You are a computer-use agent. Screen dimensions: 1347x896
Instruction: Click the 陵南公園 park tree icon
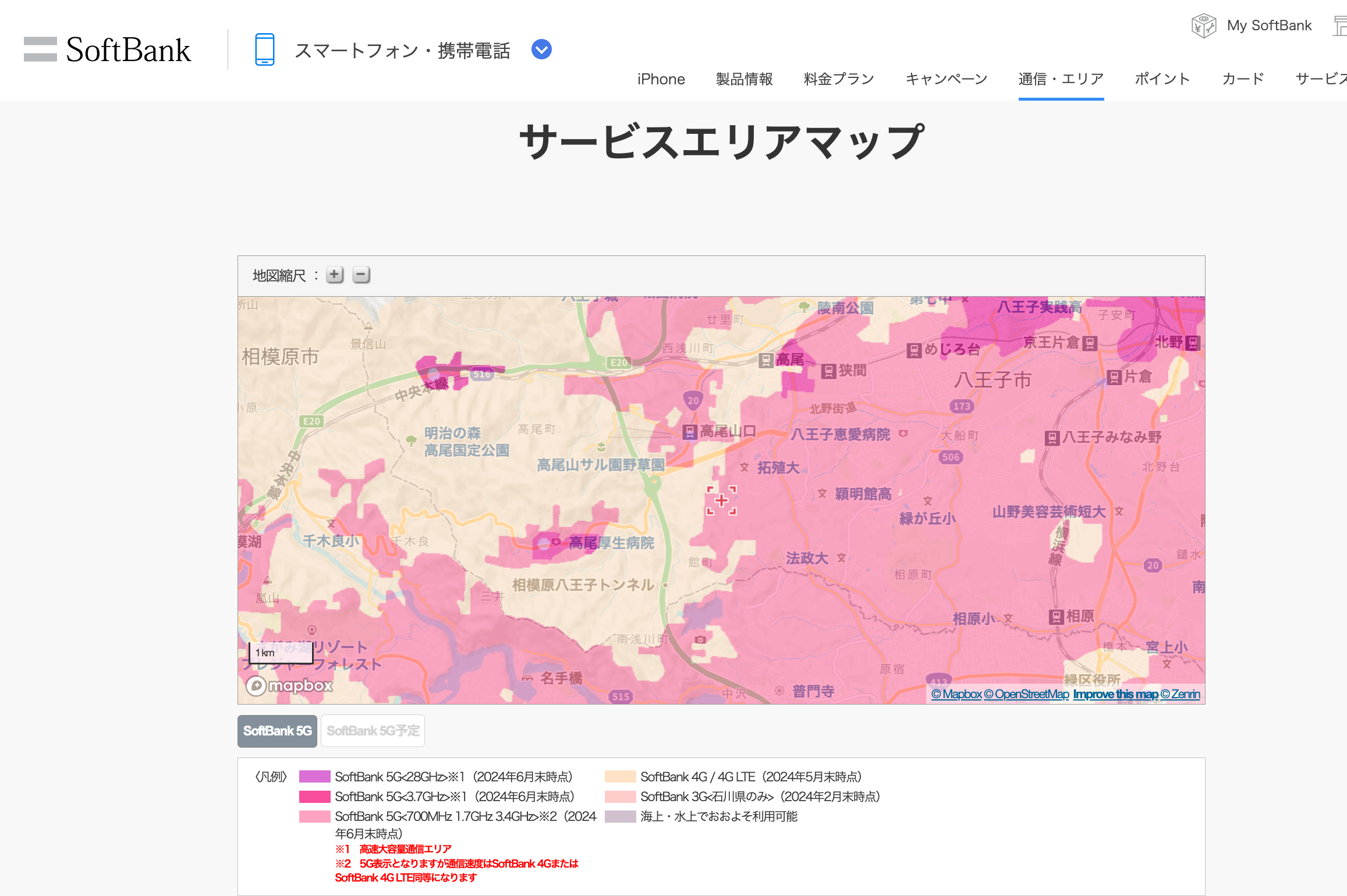[x=804, y=307]
